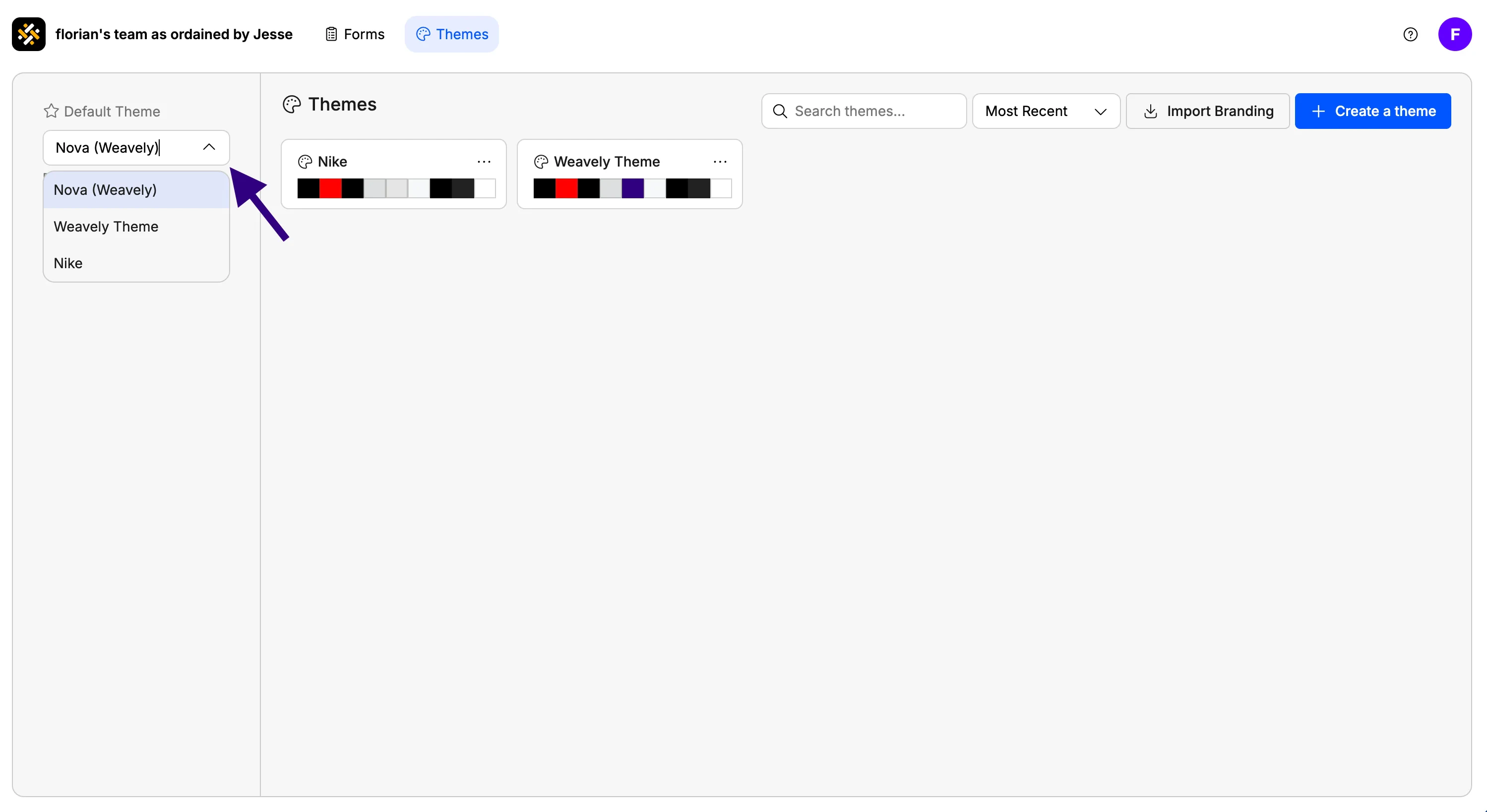This screenshot has height=812, width=1487.
Task: Open the Most Recent sort dropdown
Action: (1046, 111)
